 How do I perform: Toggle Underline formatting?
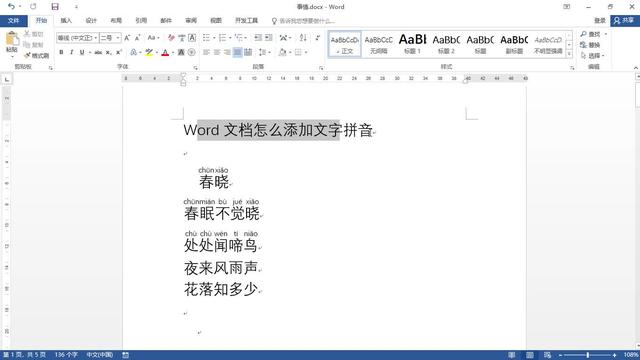[82, 52]
